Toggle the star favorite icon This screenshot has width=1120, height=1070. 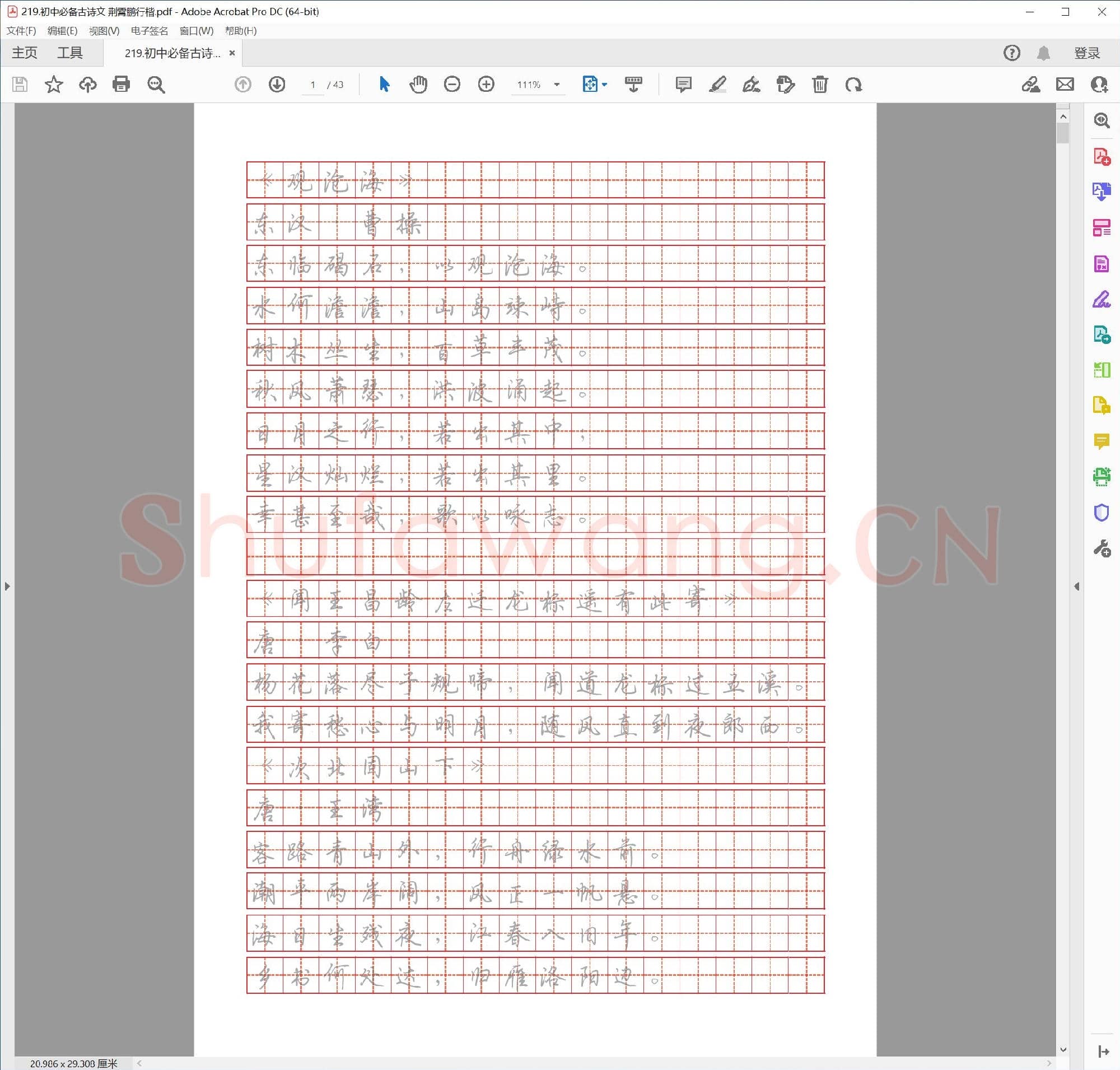click(54, 85)
